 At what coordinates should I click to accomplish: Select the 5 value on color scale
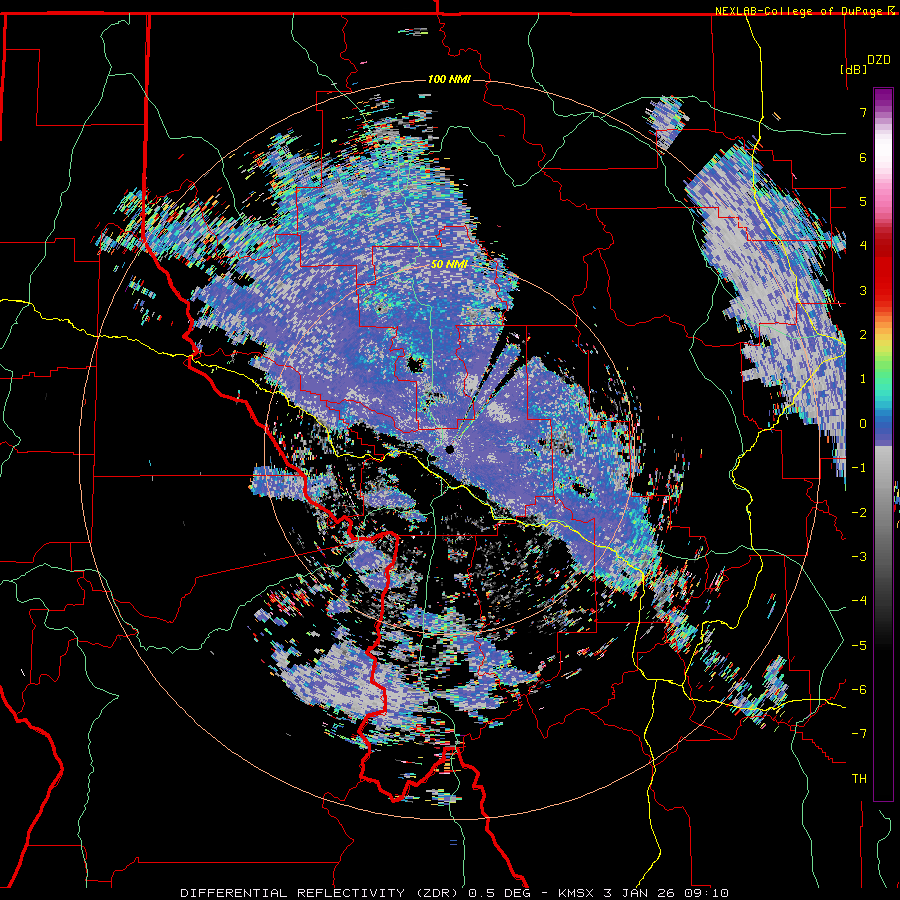coord(863,201)
